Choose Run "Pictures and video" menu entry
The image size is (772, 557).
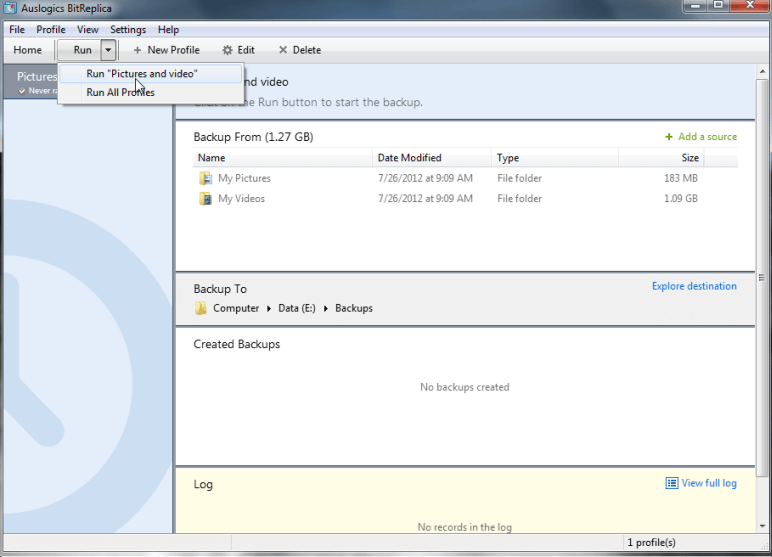pyautogui.click(x=151, y=73)
